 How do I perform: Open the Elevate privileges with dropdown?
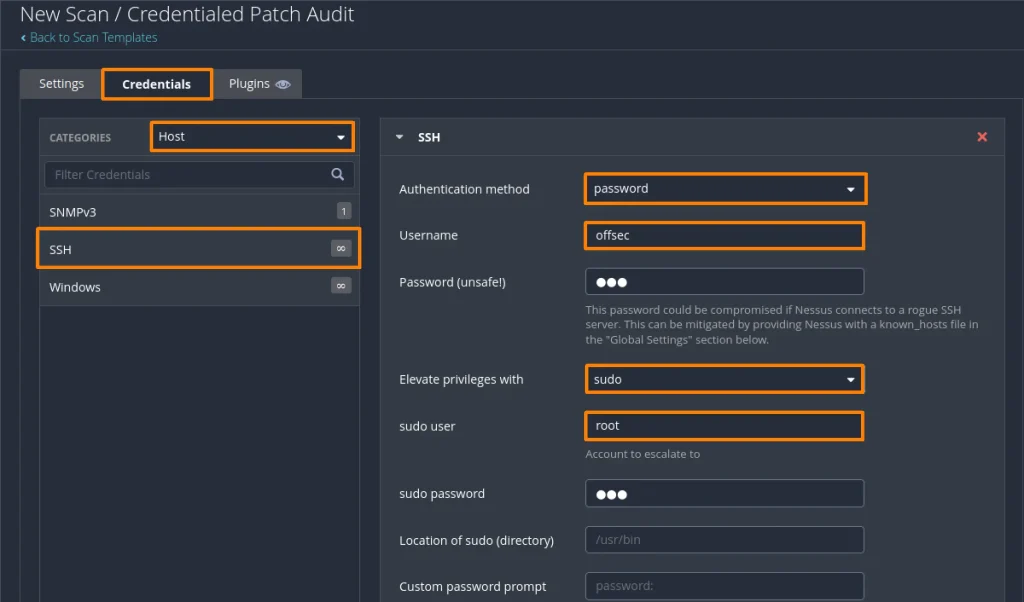click(x=724, y=380)
